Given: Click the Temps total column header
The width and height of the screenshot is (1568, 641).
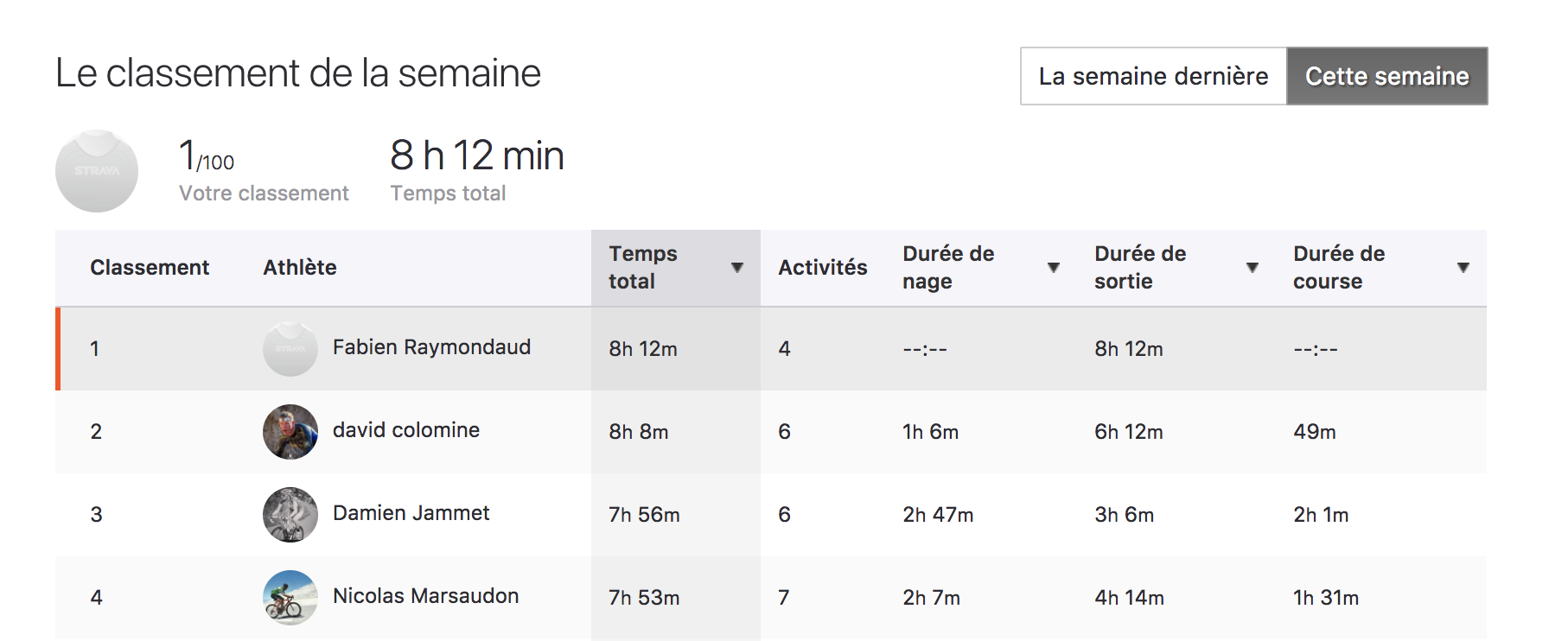Looking at the screenshot, I should click(x=676, y=268).
